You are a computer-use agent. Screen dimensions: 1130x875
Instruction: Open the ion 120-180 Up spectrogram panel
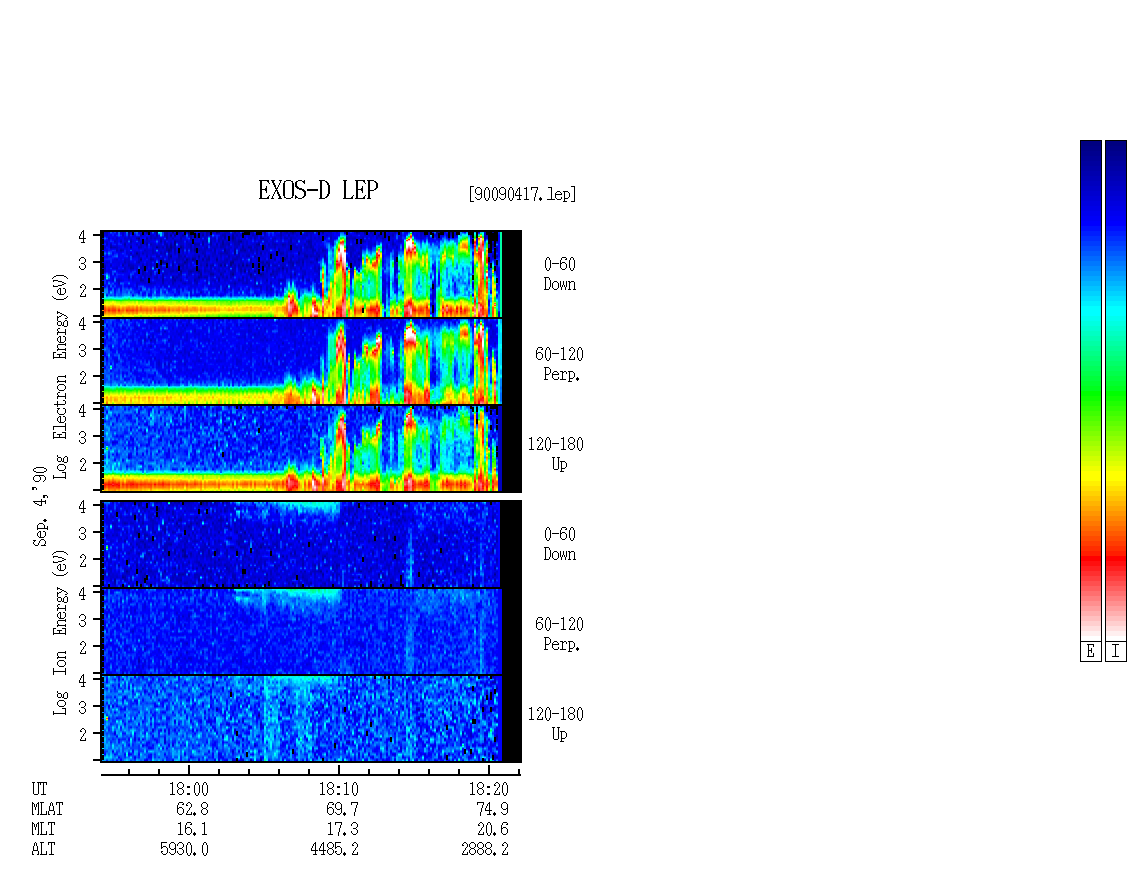[311, 719]
